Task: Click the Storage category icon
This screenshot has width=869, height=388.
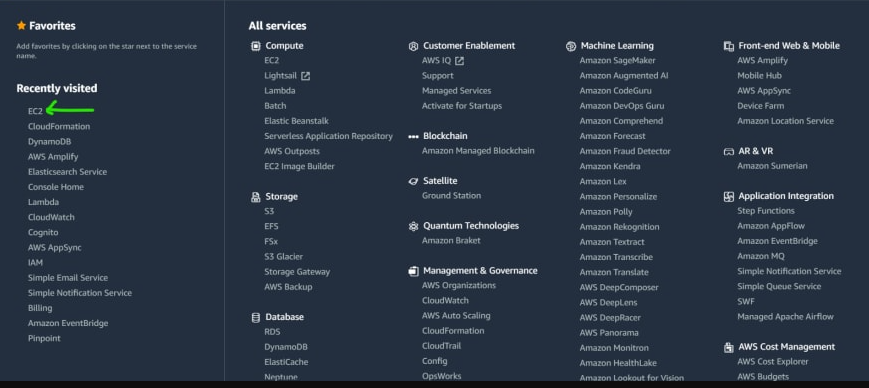Action: pyautogui.click(x=255, y=197)
